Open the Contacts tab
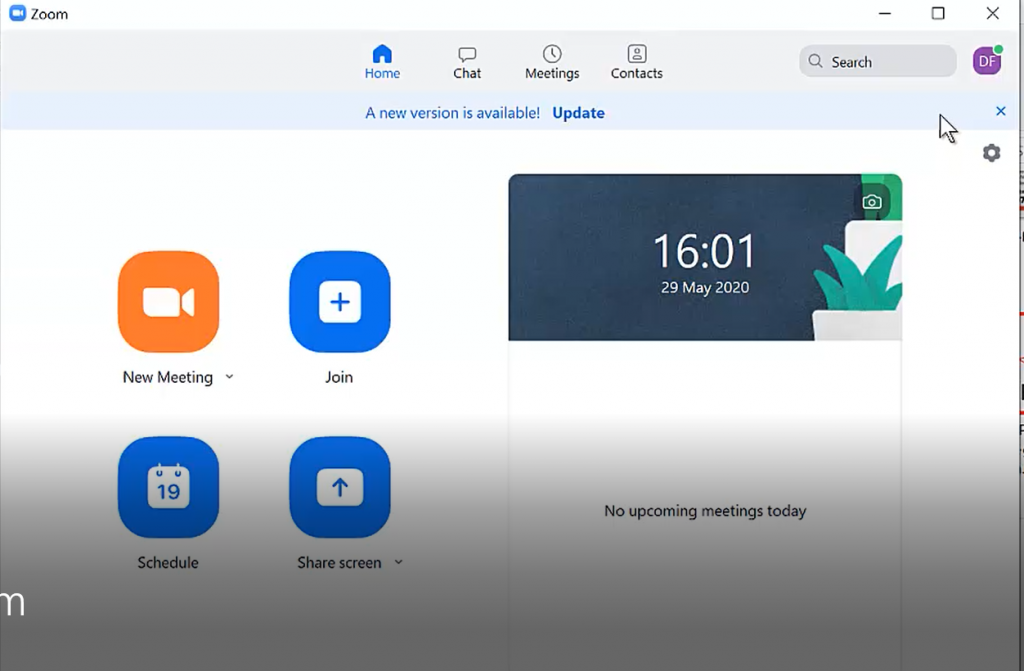The width and height of the screenshot is (1024, 671). click(637, 62)
